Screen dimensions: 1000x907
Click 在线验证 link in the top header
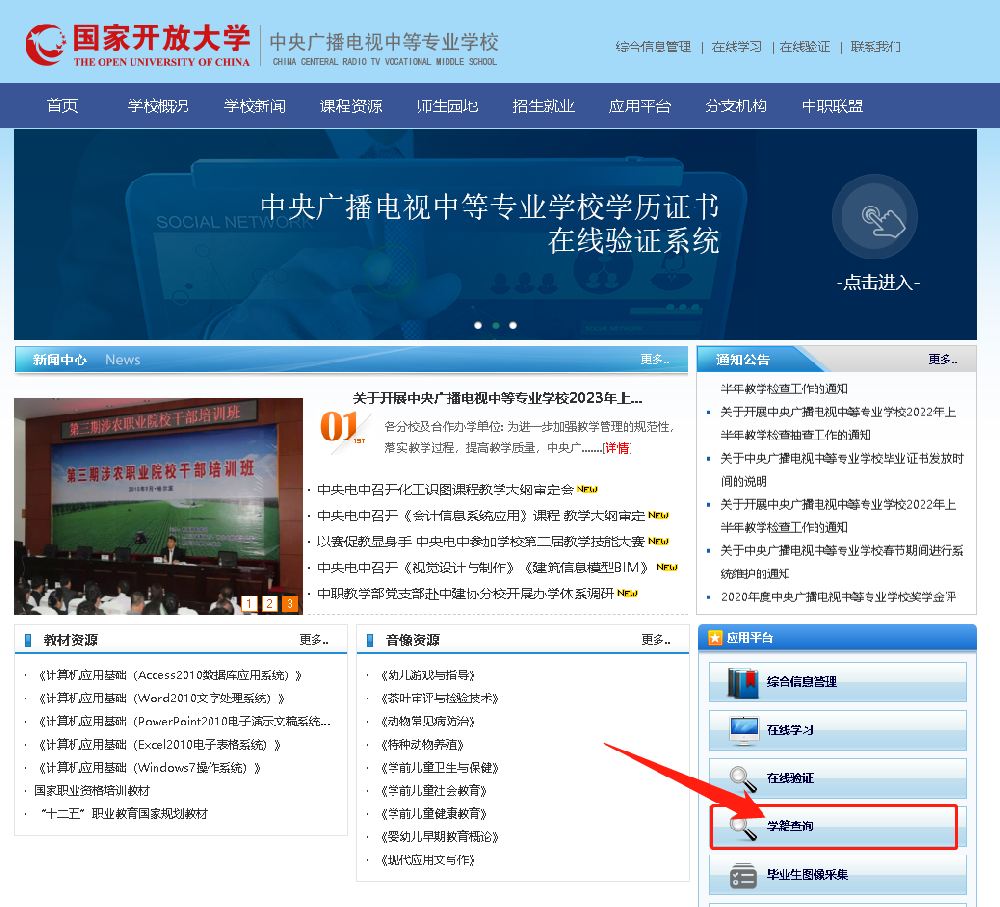[x=805, y=47]
